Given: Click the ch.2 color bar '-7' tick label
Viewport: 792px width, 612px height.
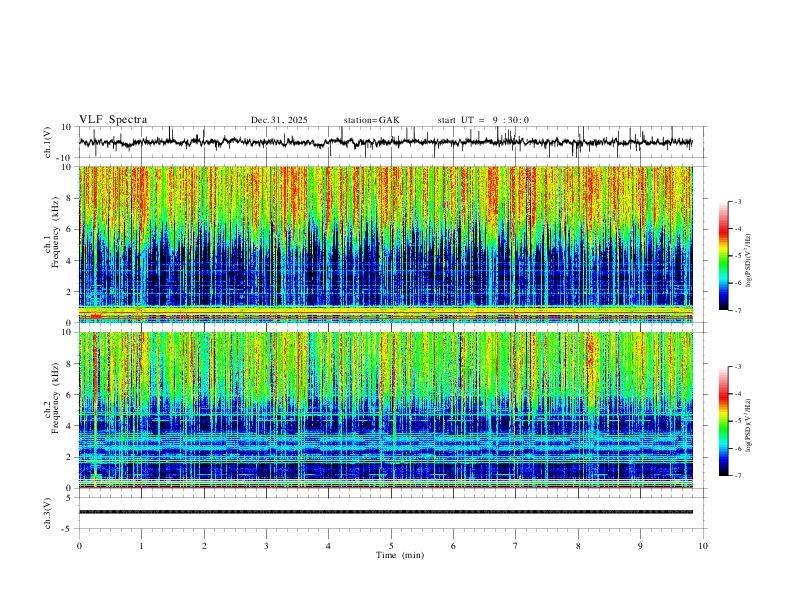Looking at the screenshot, I should coord(737,476).
